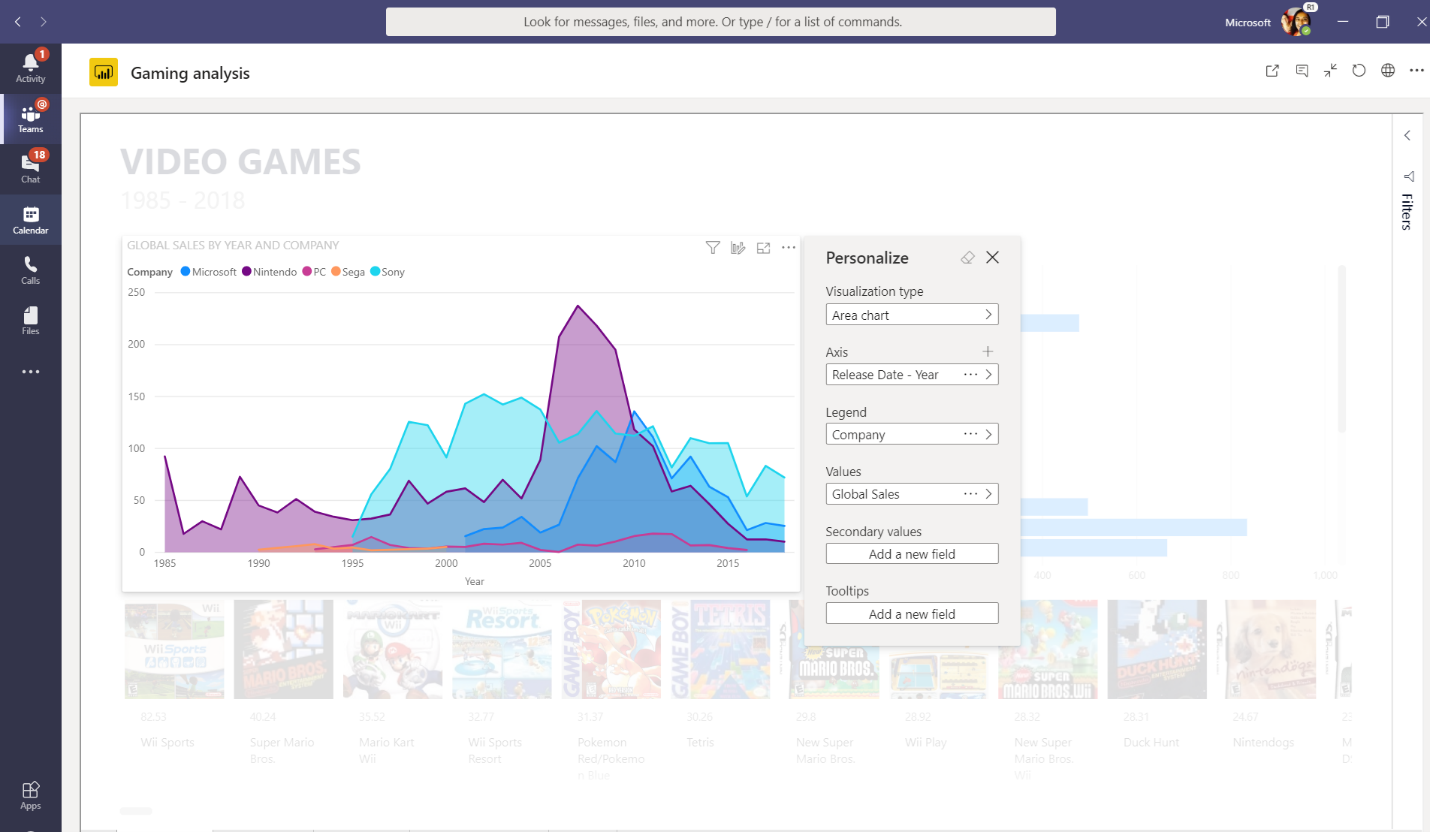This screenshot has height=832, width=1430.
Task: Open more options on the chart visual
Action: 788,248
